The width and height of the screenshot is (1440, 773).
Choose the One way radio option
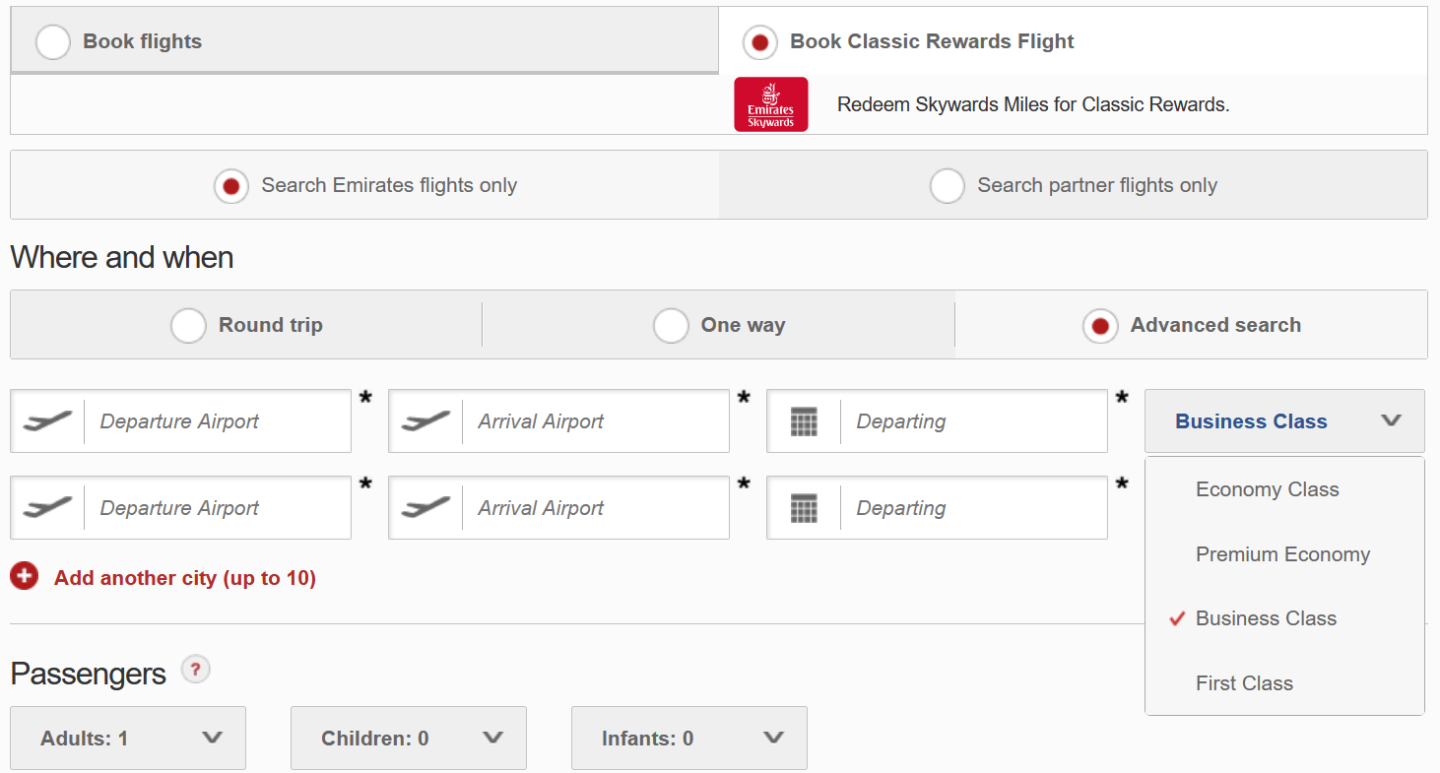pos(670,325)
